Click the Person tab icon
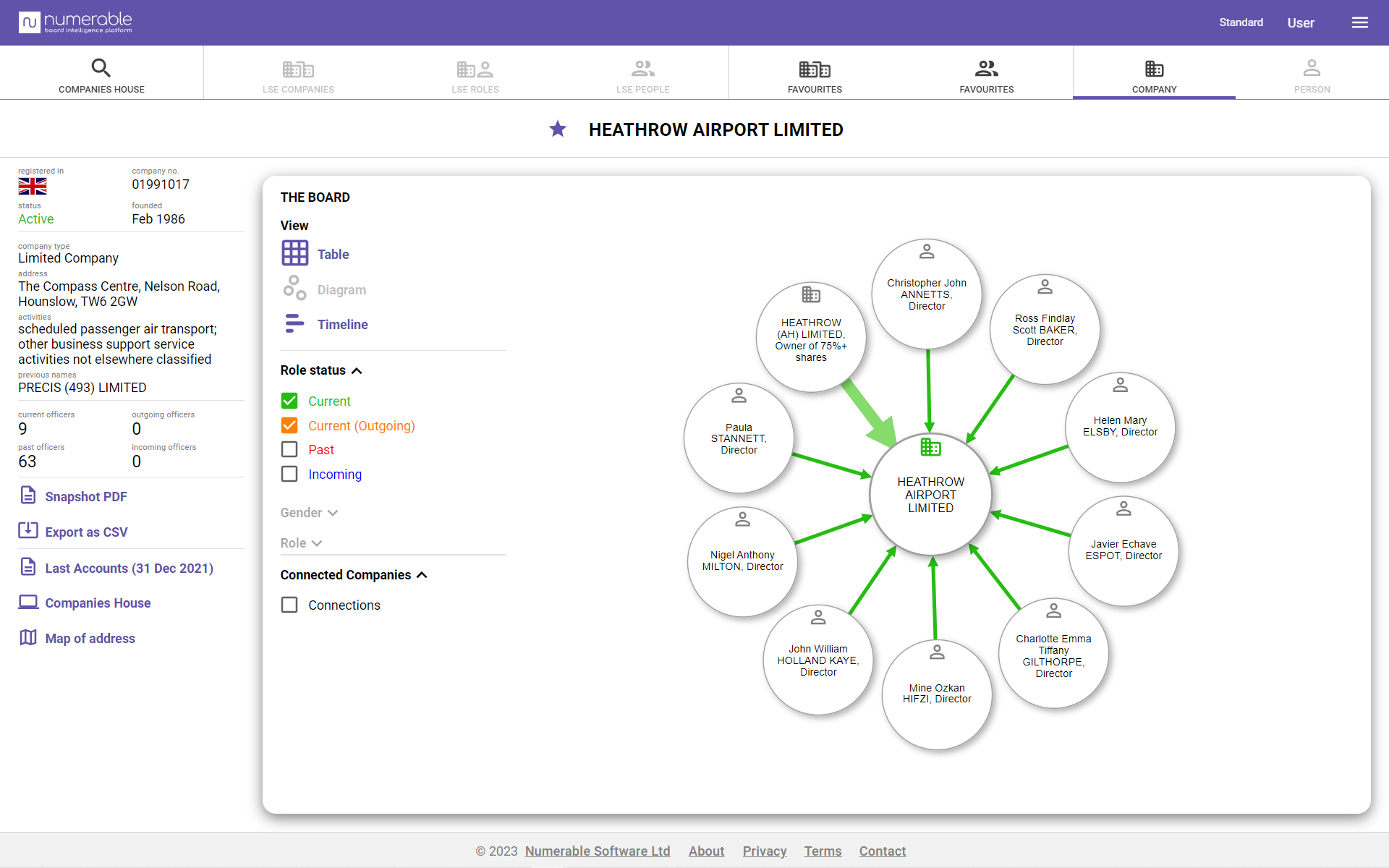 [1312, 68]
